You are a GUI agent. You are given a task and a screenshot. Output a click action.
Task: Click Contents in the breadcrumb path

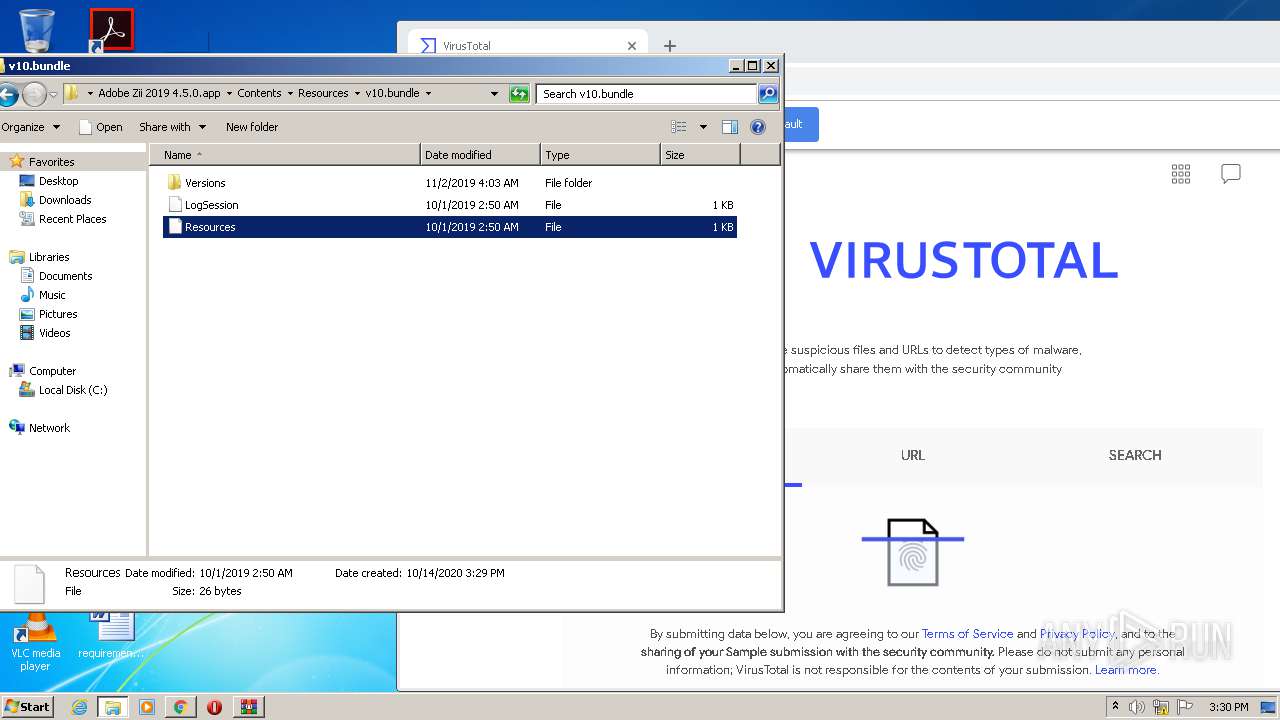259,93
